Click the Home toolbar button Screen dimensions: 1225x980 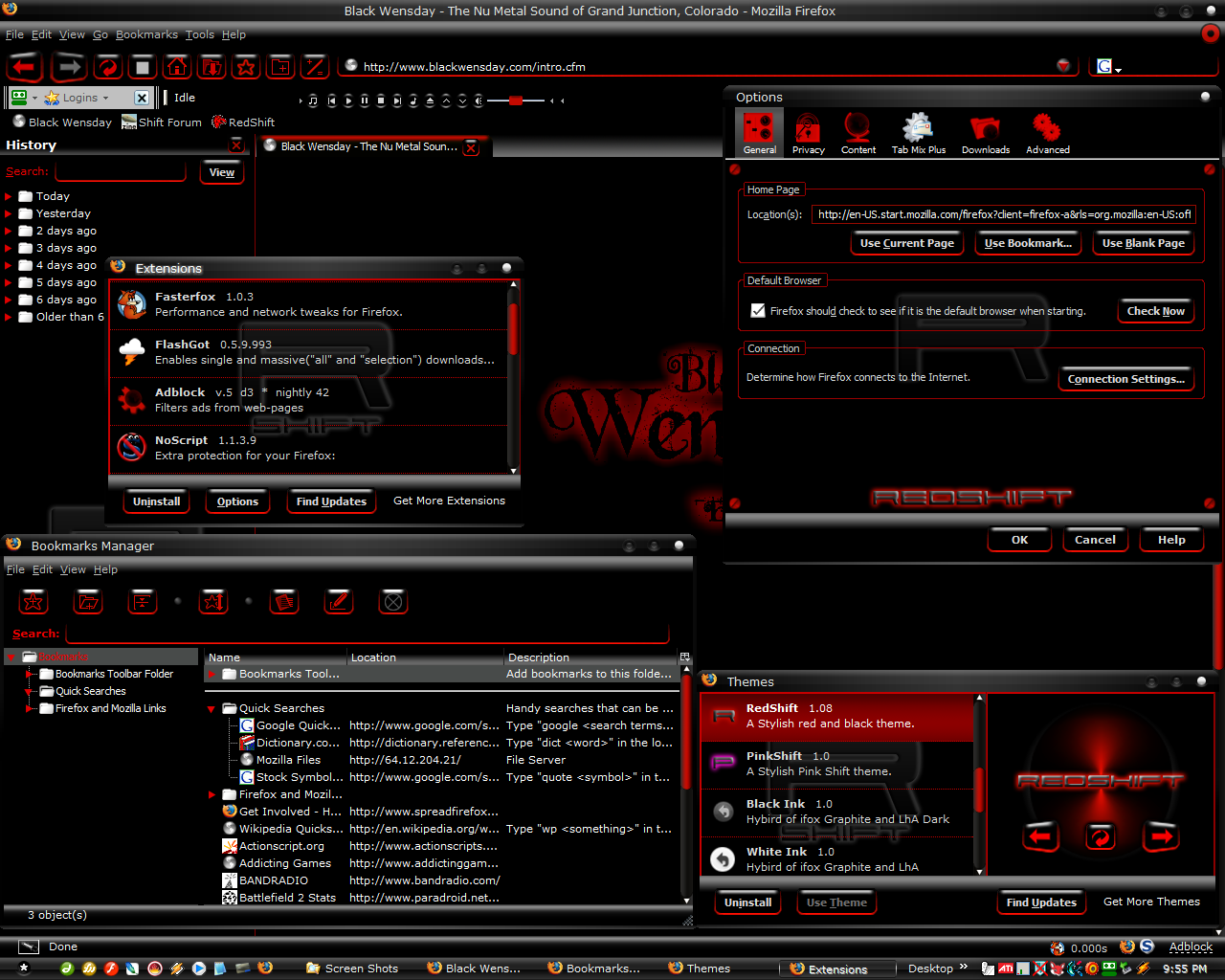click(x=177, y=67)
